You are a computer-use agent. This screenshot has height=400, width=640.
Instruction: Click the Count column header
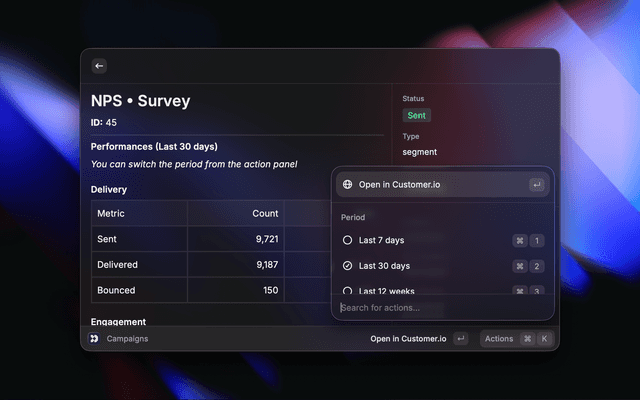pyautogui.click(x=264, y=213)
